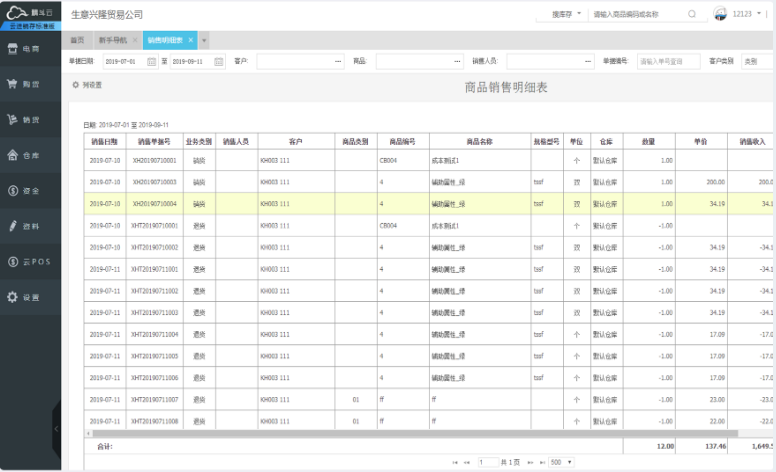Sort by 销售日期 column header
The image size is (776, 472).
click(105, 142)
